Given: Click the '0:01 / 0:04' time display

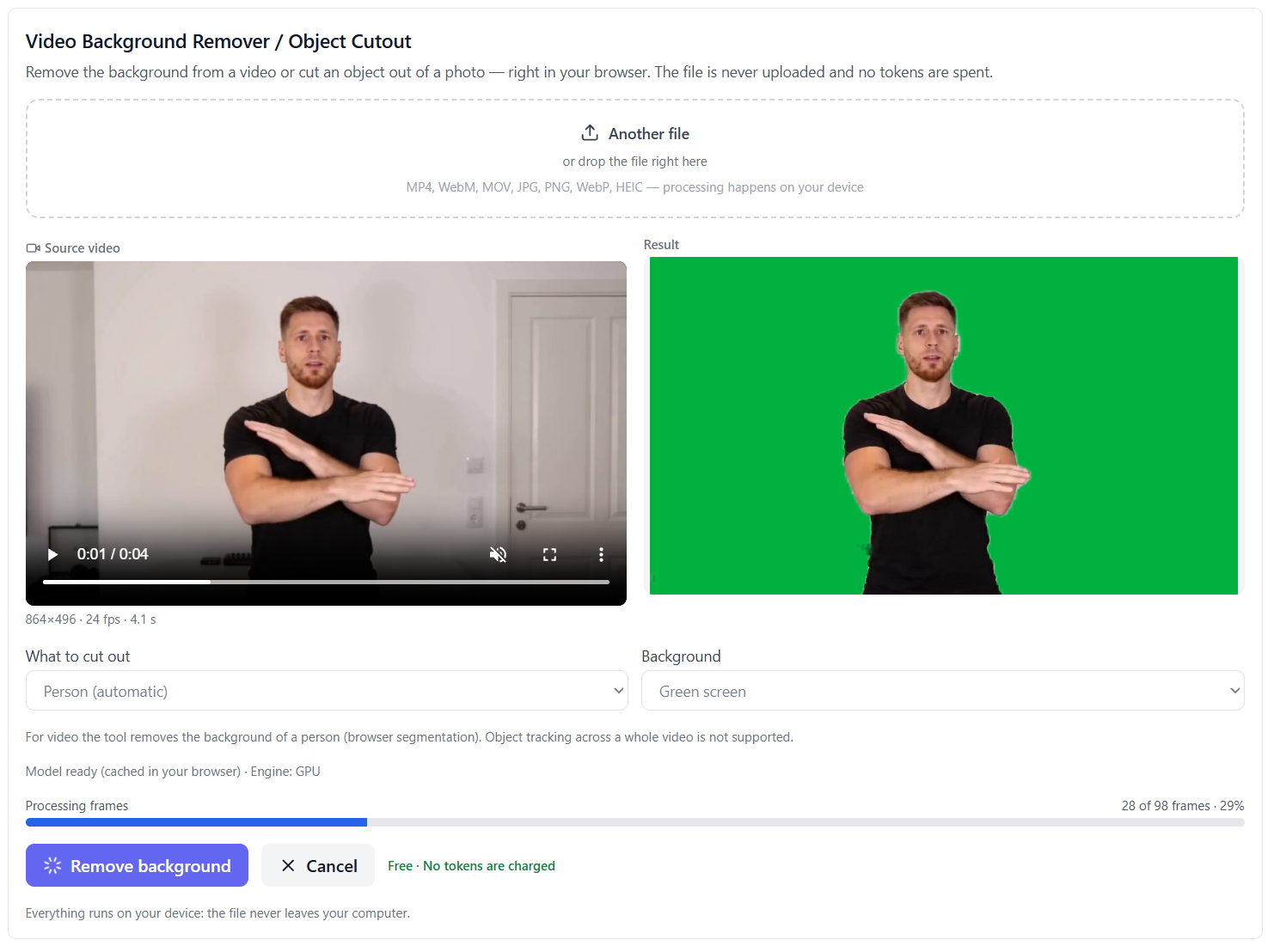Looking at the screenshot, I should 113,554.
